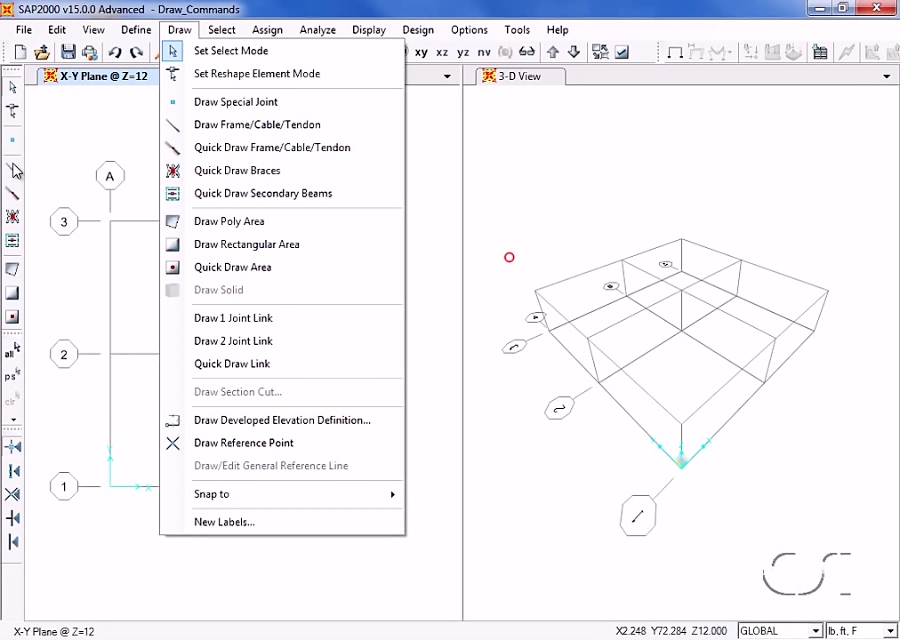
Task: Choose Draw Reference Point from the menu
Action: pos(244,442)
